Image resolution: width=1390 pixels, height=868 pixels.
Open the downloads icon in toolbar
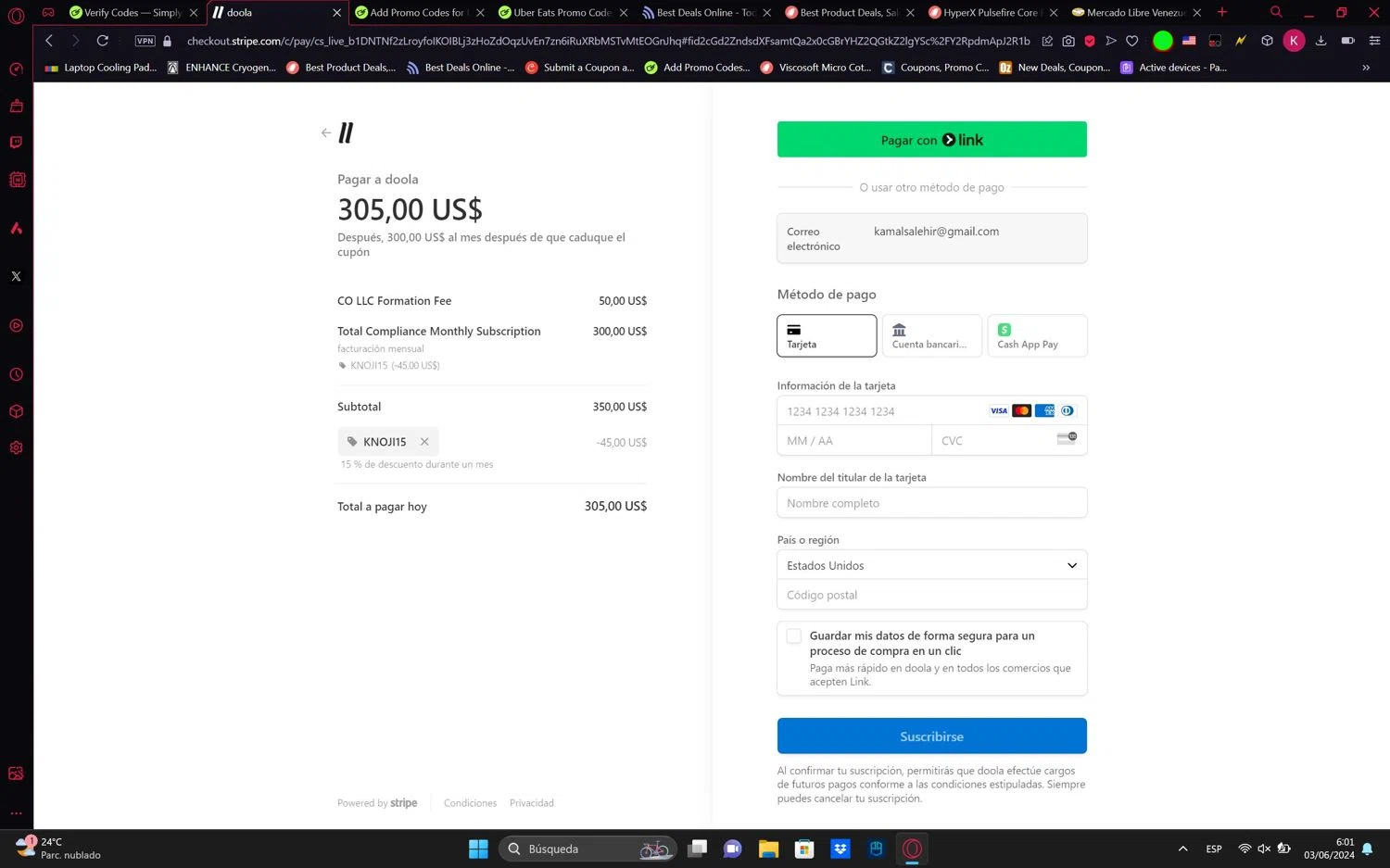(x=1320, y=41)
